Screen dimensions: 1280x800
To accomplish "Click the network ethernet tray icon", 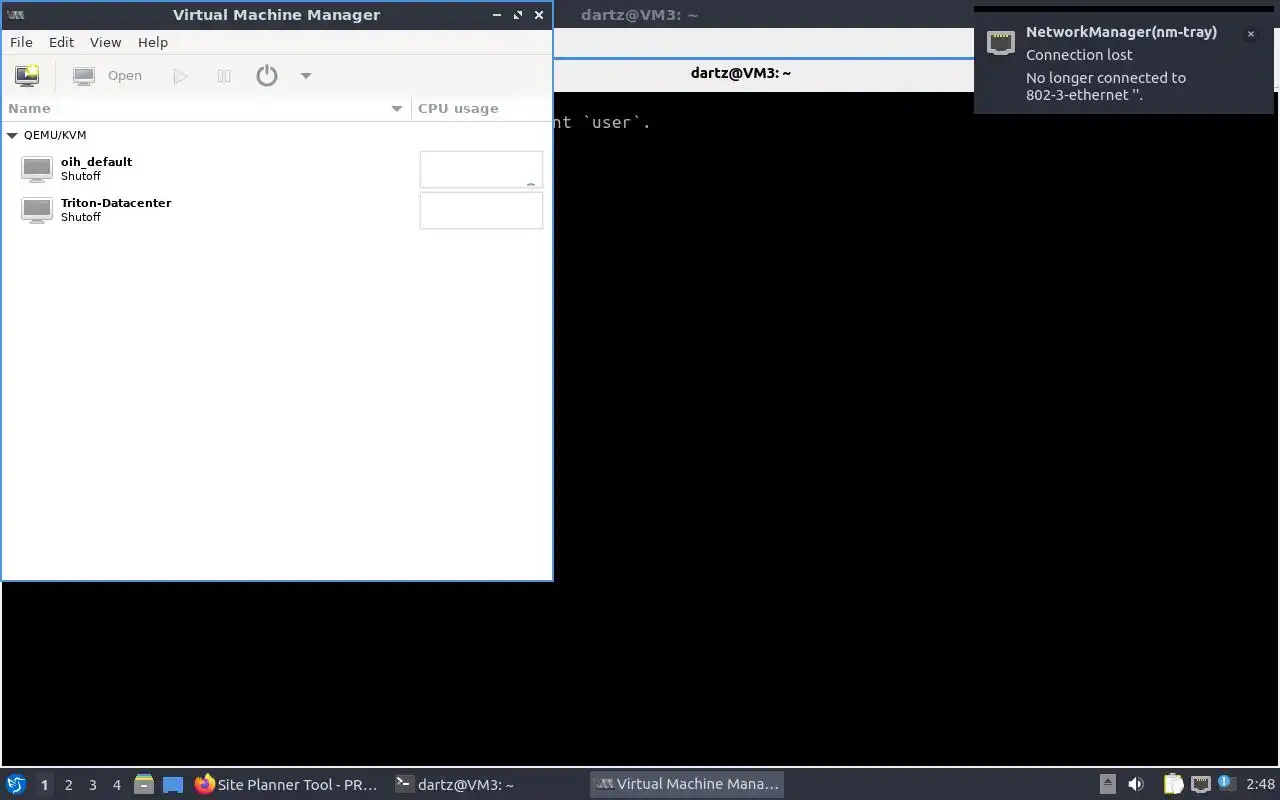I will [1201, 784].
